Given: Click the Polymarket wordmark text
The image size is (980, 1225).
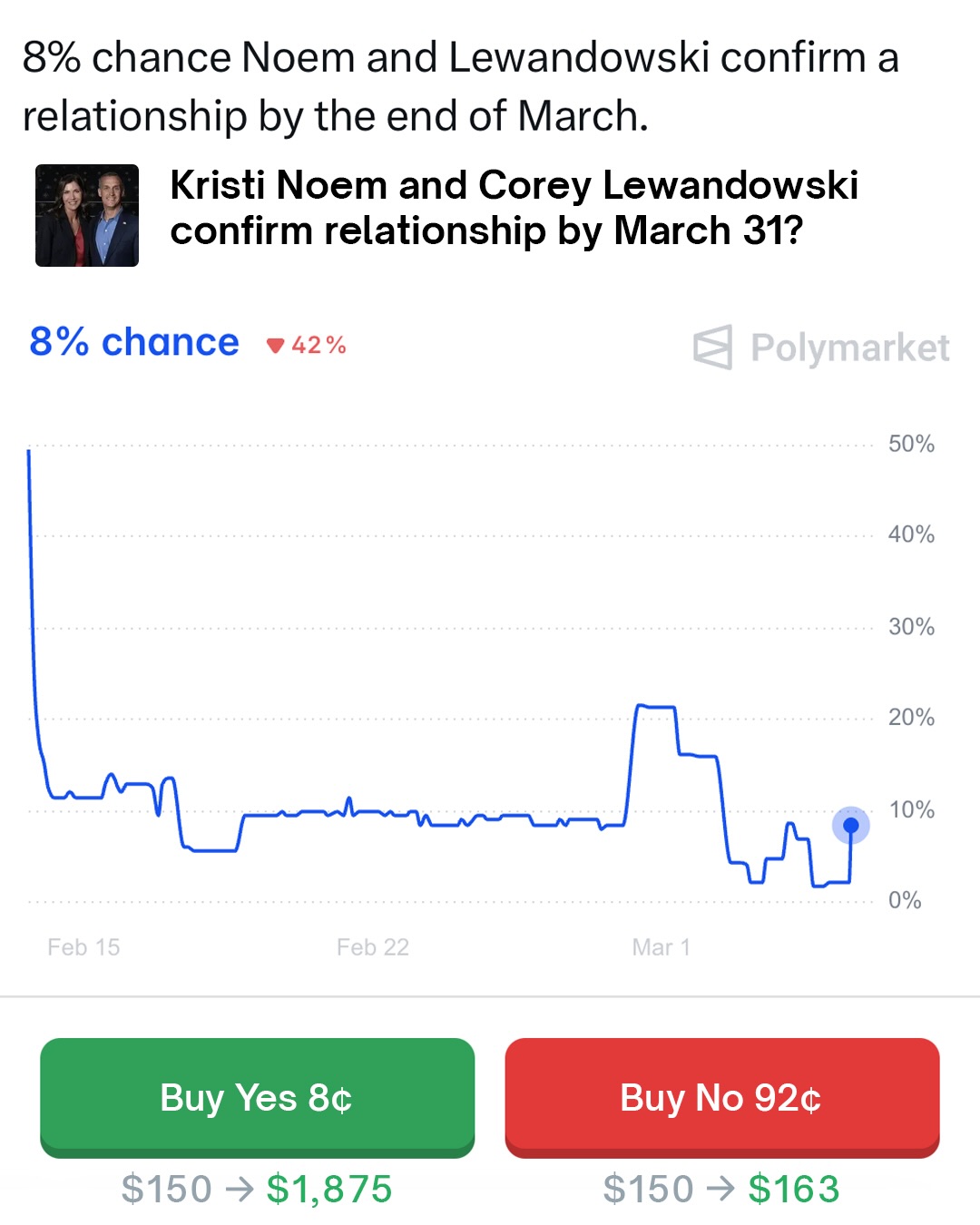Looking at the screenshot, I should point(850,348).
